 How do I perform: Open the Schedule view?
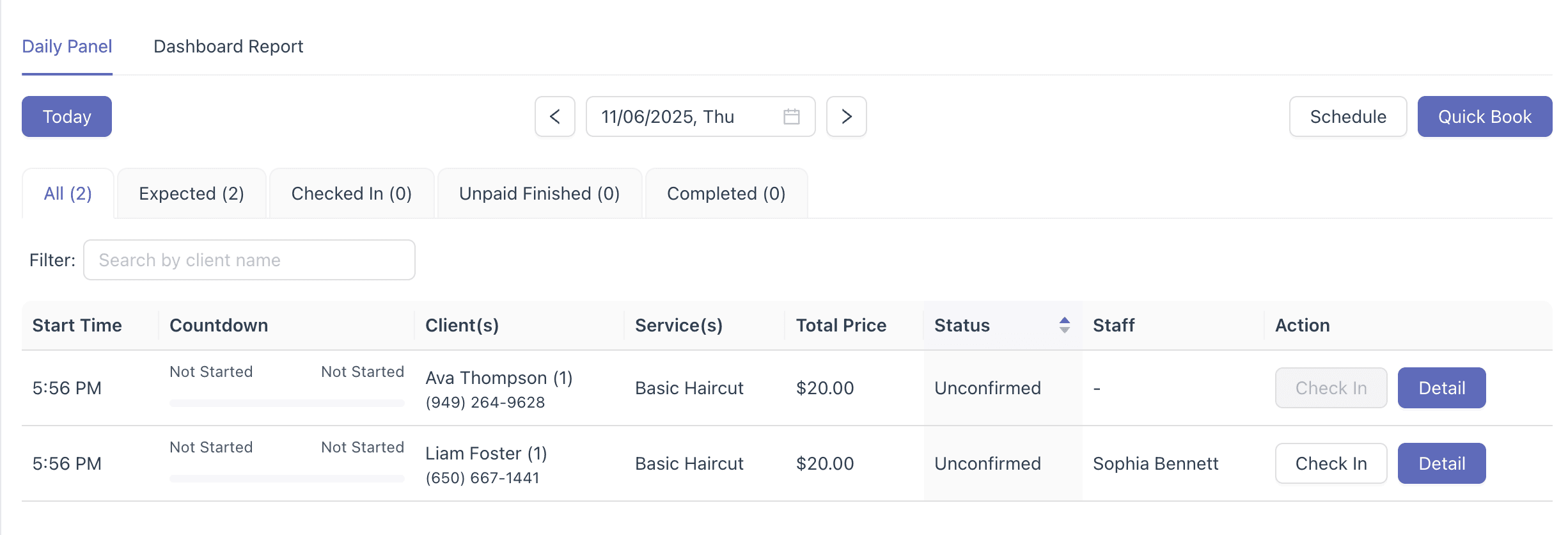[x=1347, y=116]
